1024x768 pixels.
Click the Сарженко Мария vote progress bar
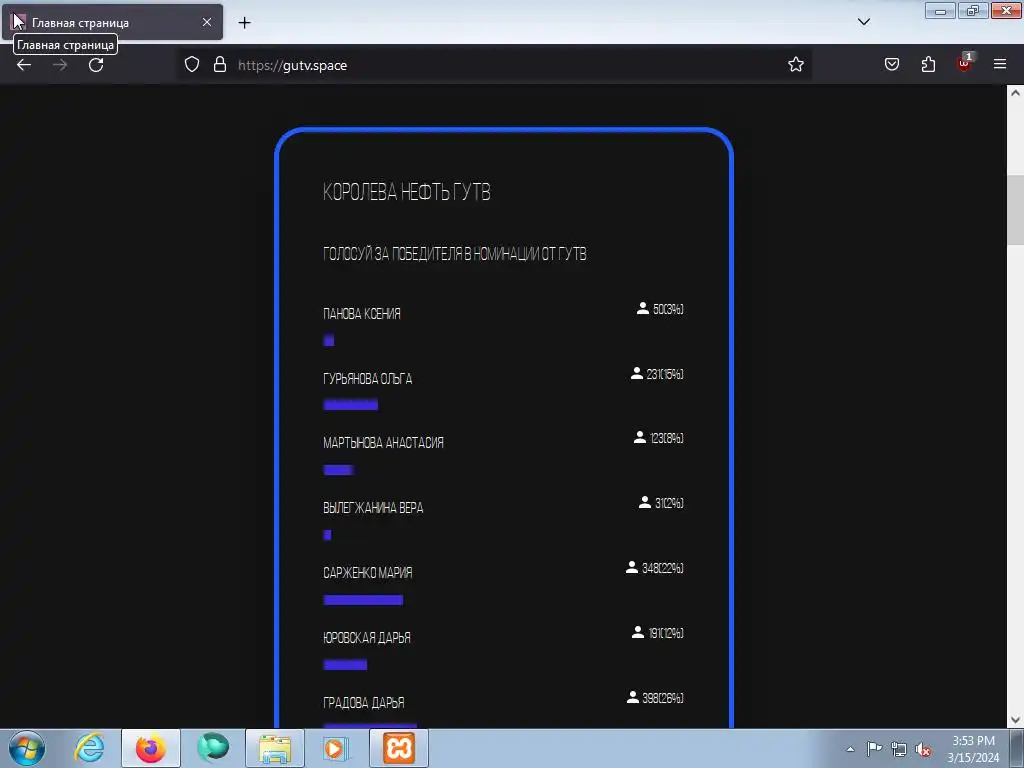click(x=363, y=600)
